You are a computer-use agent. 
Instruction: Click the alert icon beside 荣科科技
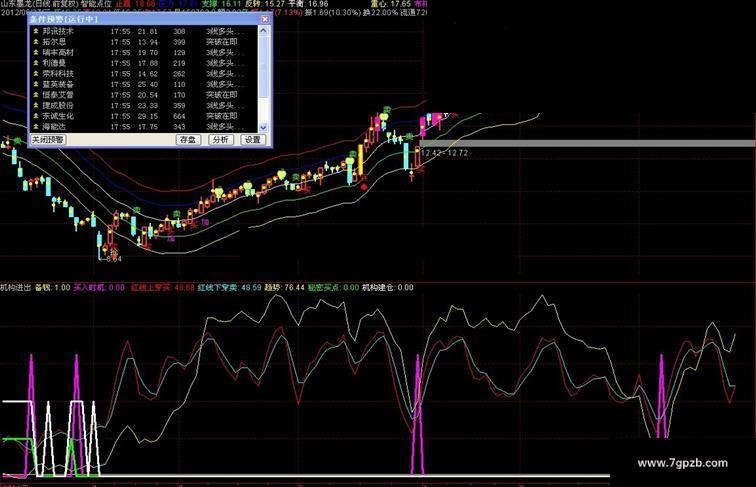(36, 74)
